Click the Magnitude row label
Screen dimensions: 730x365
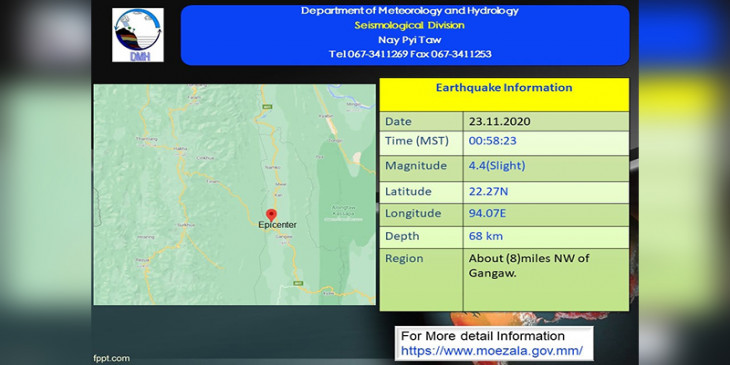(x=416, y=166)
